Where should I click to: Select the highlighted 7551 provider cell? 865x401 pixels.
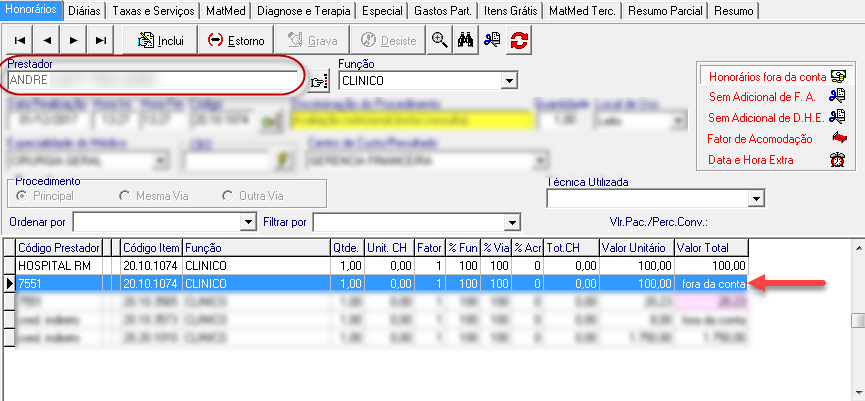(x=59, y=284)
